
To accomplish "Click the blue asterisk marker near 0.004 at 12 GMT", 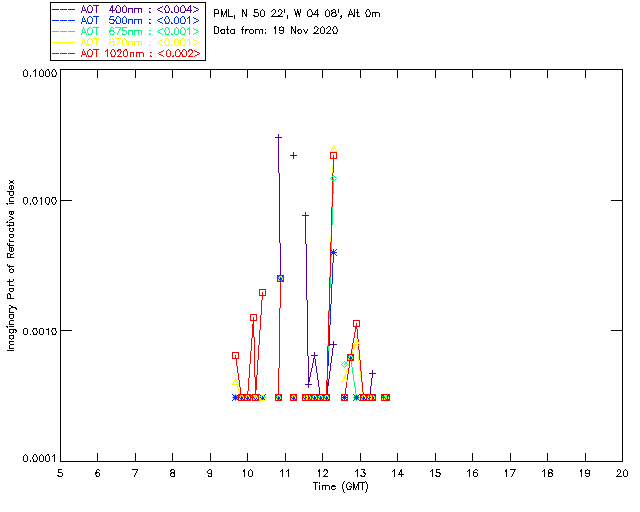I will (334, 253).
